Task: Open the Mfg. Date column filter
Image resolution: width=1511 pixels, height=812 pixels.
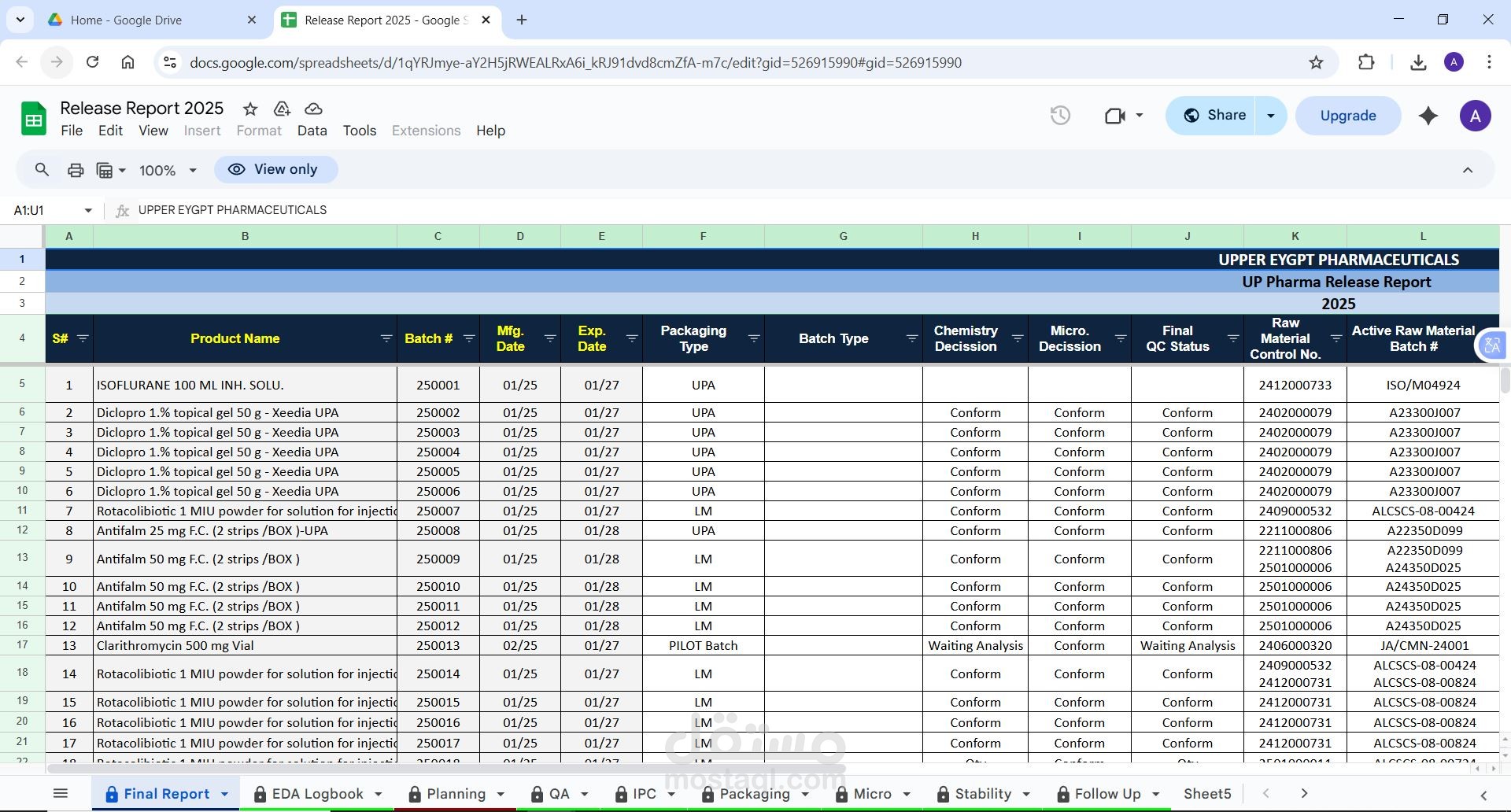Action: click(x=550, y=338)
